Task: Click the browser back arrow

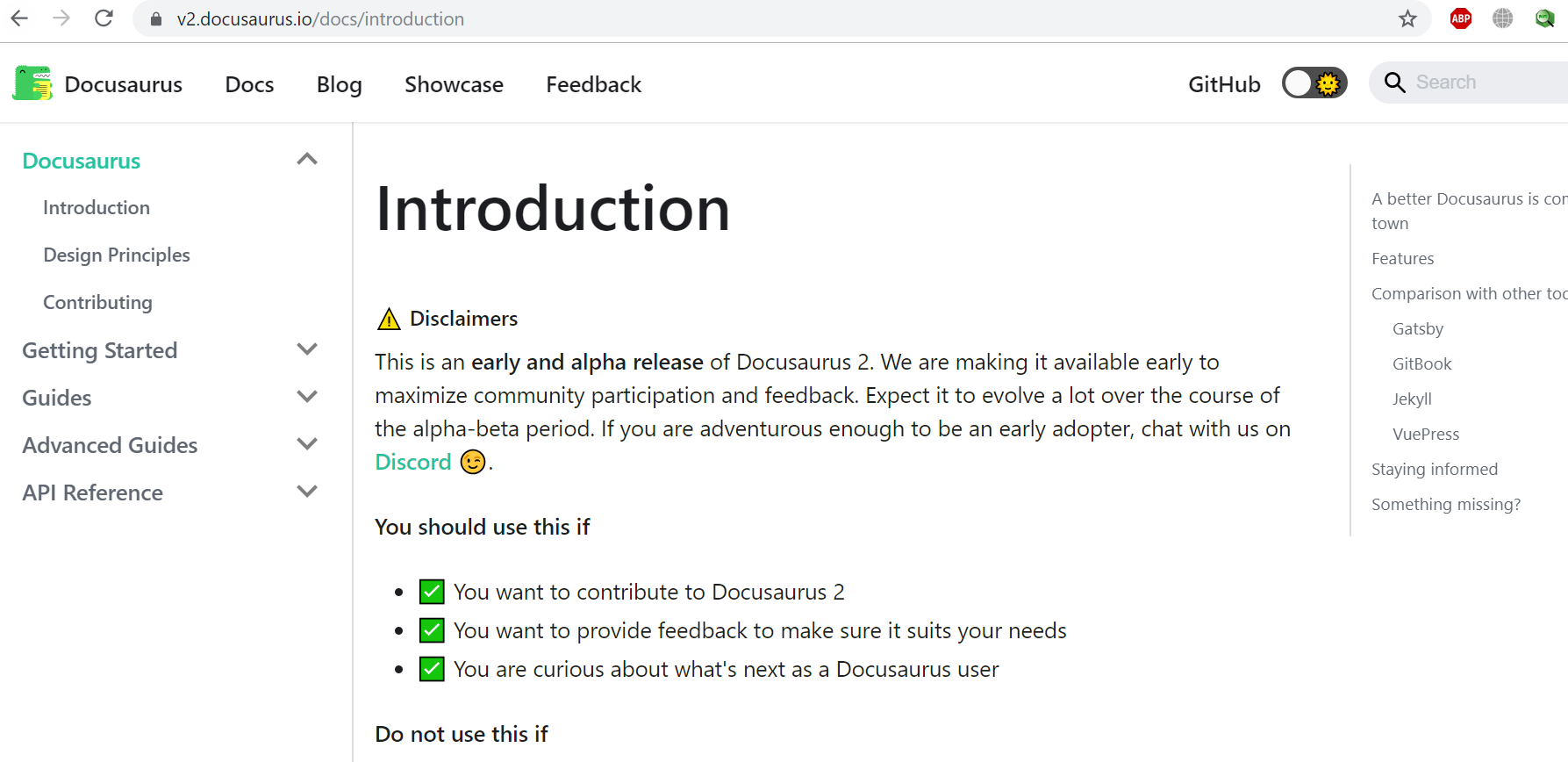Action: 19,18
